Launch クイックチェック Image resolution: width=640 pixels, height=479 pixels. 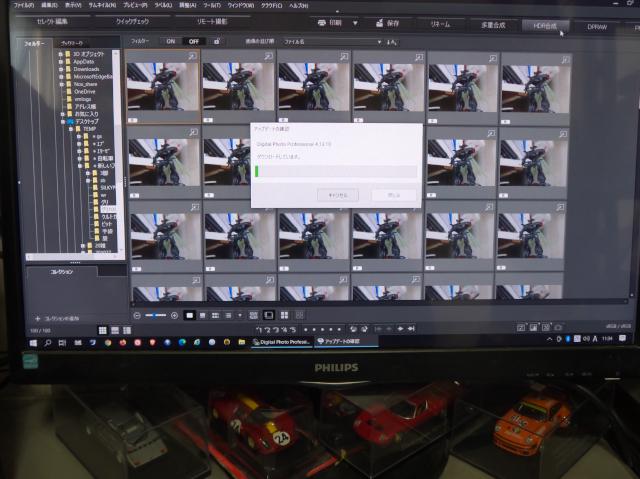(x=132, y=22)
